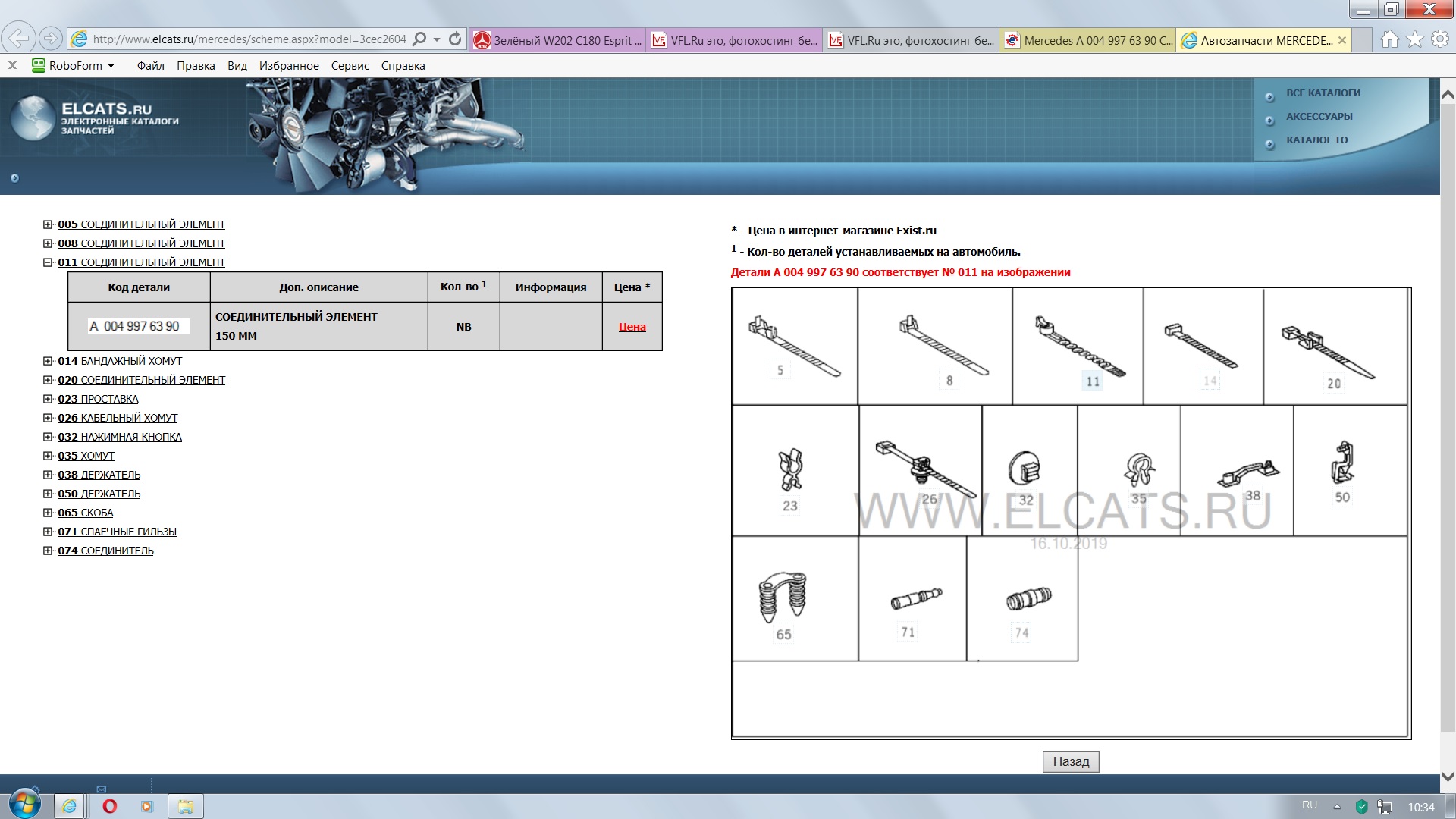Open the Правка menu

click(x=196, y=66)
